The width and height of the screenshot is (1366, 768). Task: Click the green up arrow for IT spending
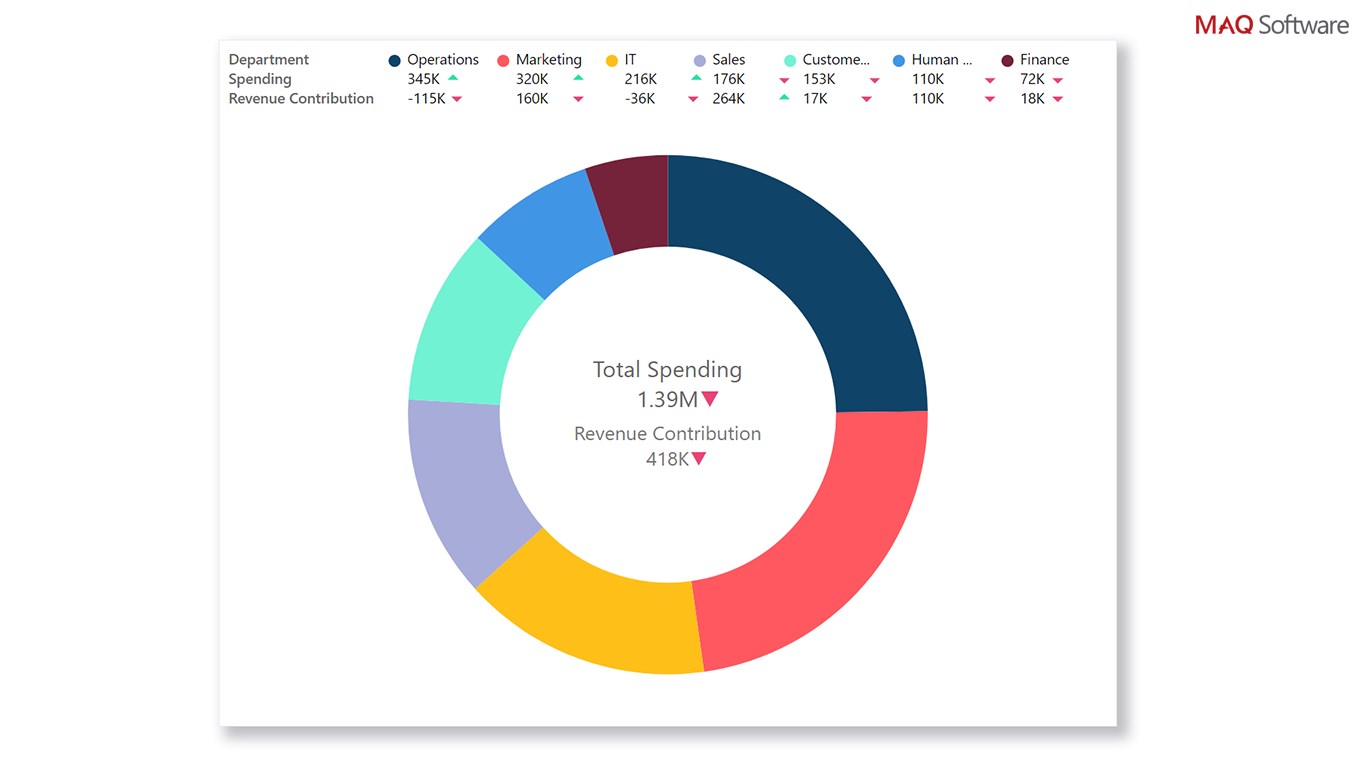point(695,78)
